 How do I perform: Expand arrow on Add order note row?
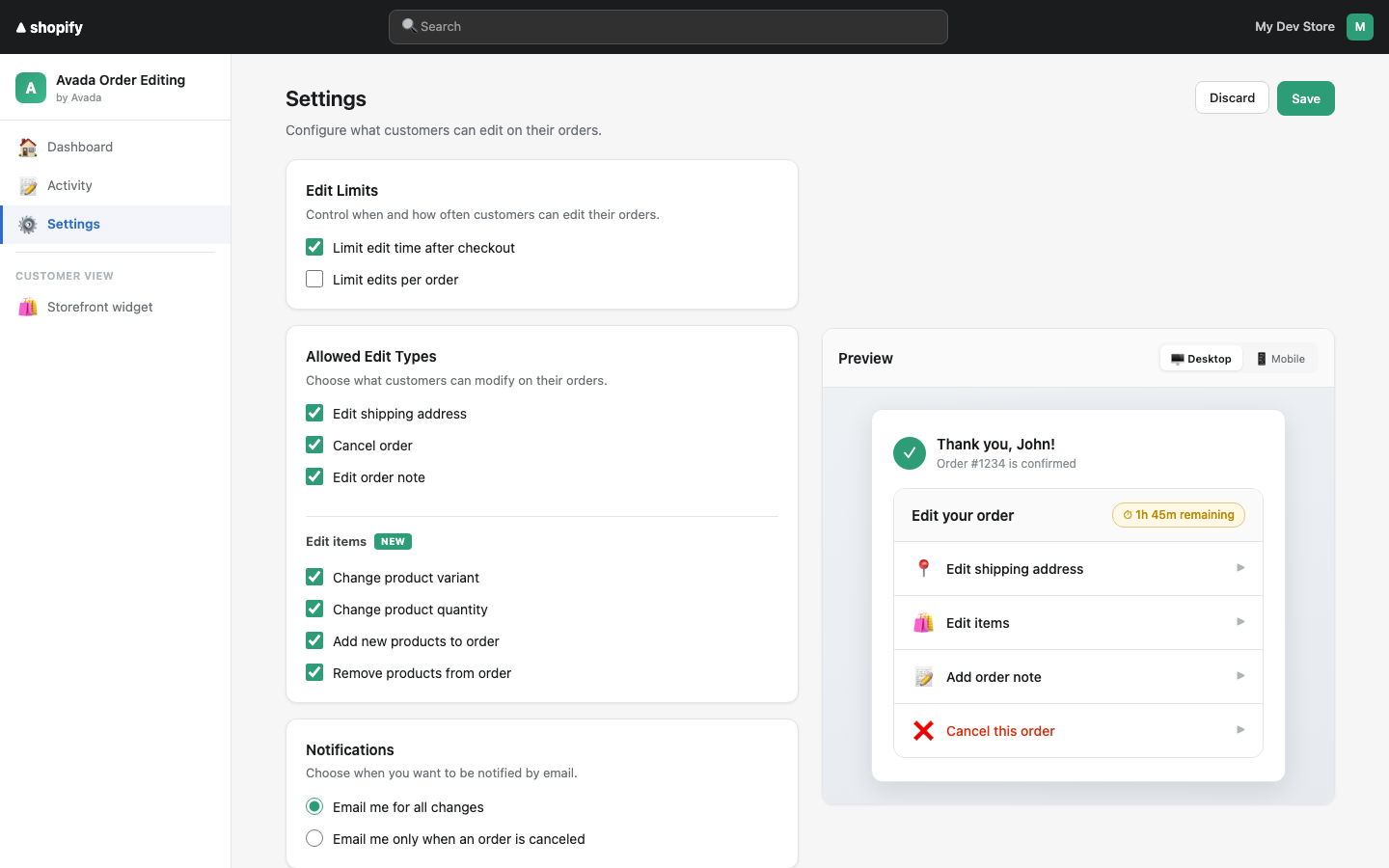click(x=1240, y=676)
